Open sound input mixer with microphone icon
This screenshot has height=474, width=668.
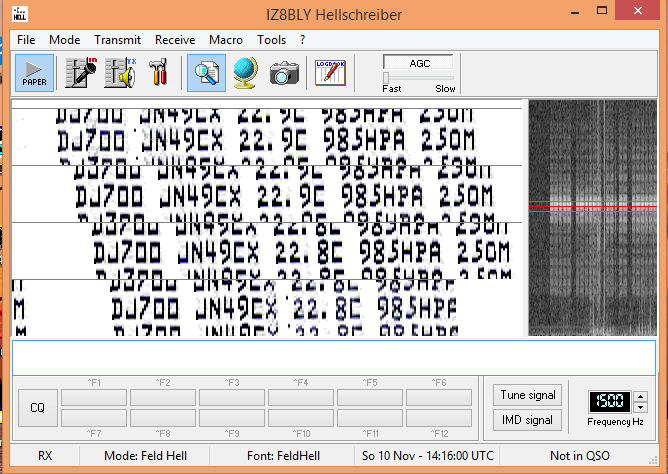(x=81, y=73)
